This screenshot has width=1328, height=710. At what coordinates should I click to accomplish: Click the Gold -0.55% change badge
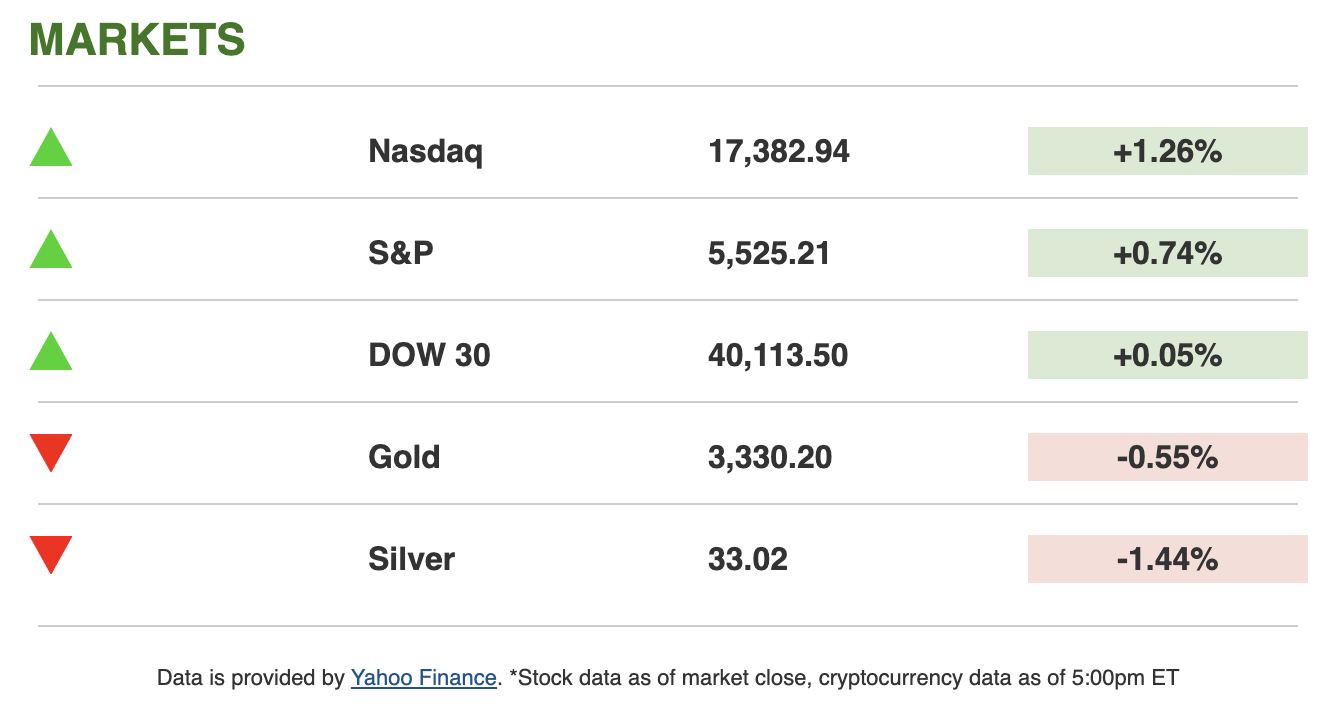pyautogui.click(x=1167, y=458)
